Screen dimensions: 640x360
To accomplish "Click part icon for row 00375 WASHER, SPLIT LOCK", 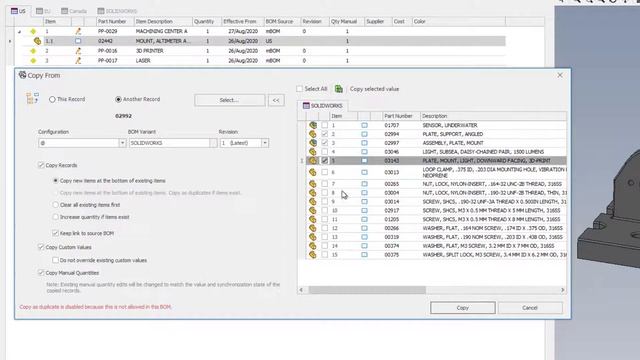I will click(313, 255).
